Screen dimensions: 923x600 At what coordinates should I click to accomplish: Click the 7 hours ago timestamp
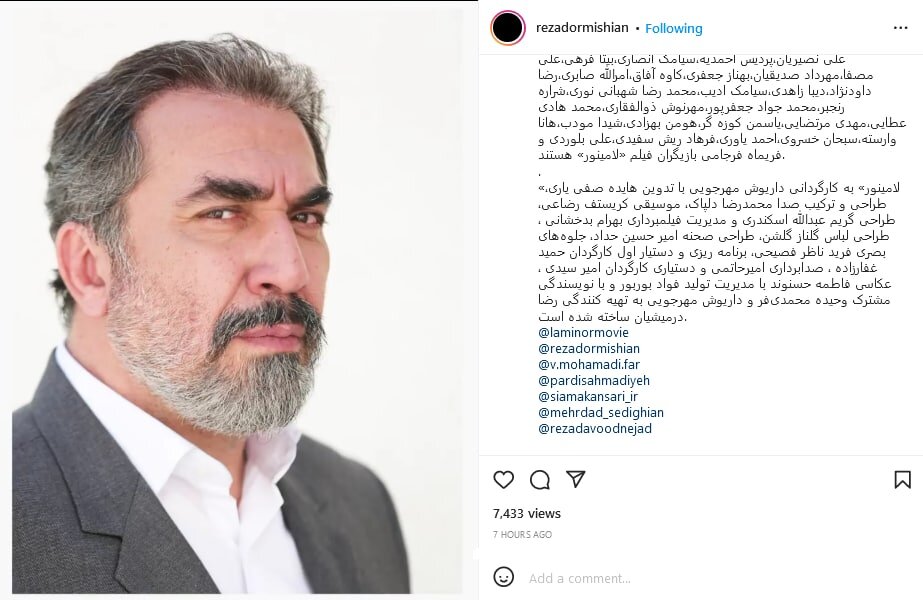coord(522,535)
